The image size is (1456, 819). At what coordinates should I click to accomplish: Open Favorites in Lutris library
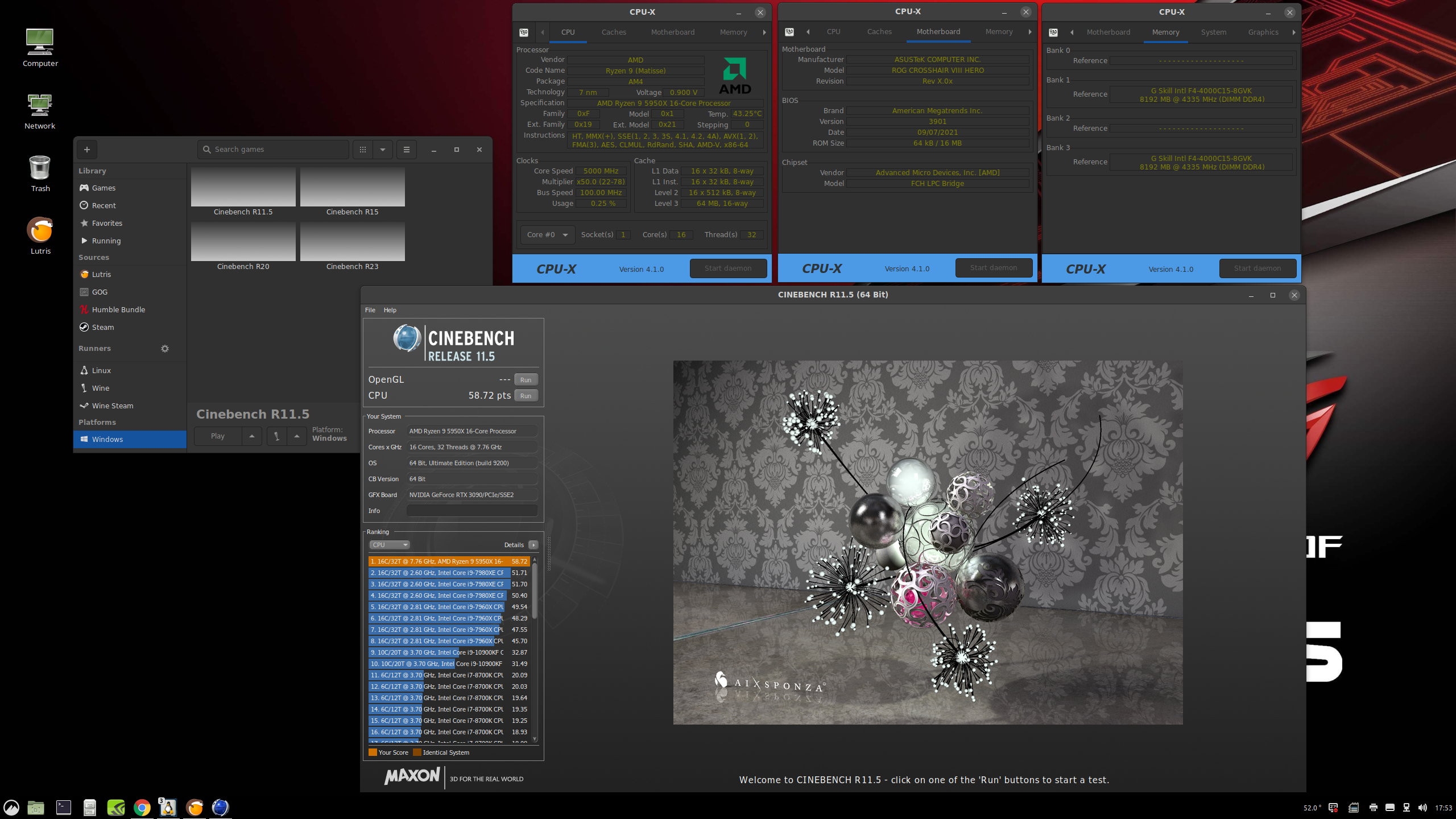(x=130, y=223)
